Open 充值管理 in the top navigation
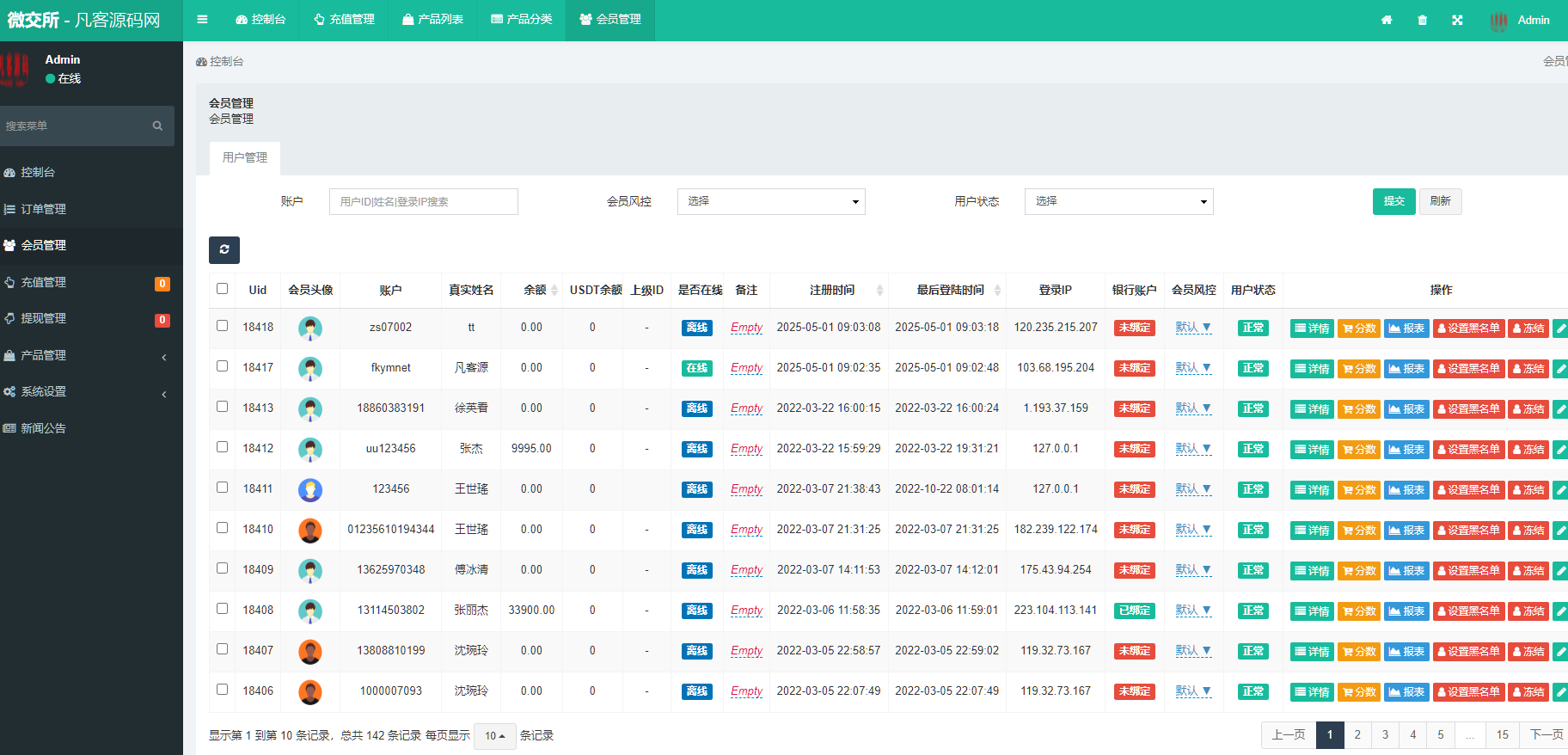This screenshot has width=1568, height=755. point(344,20)
